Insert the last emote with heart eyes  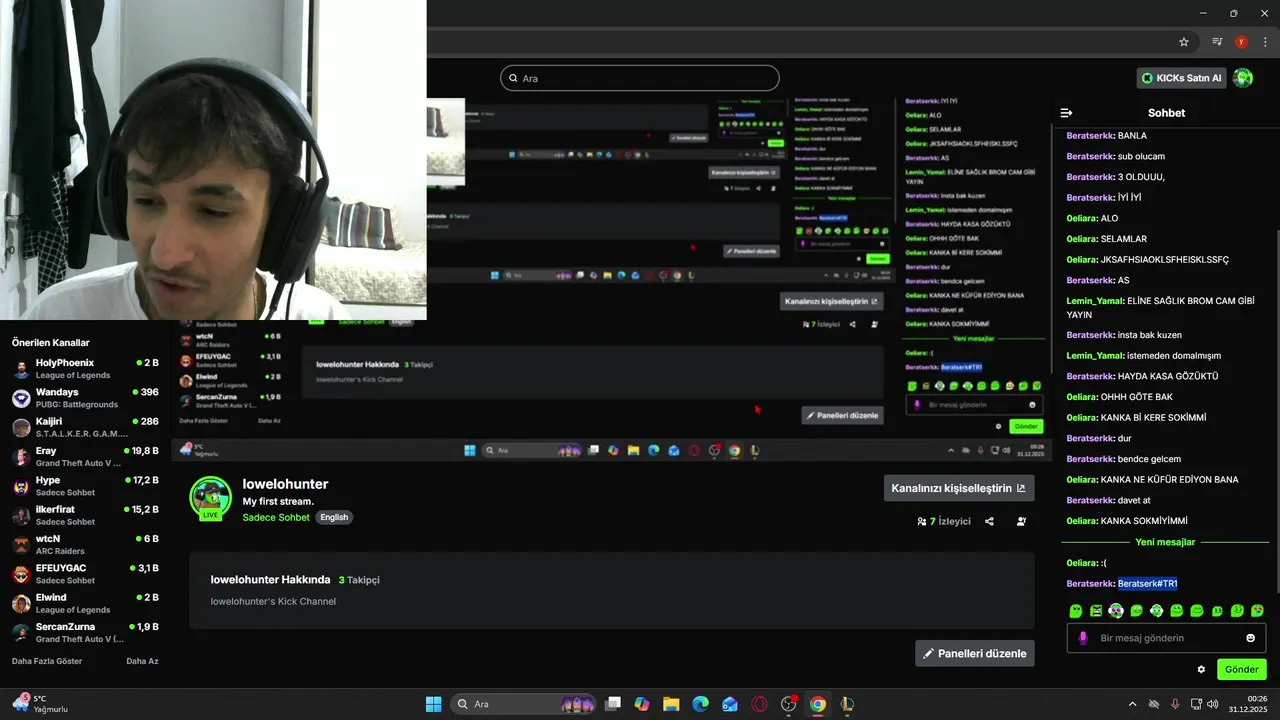(x=1257, y=610)
